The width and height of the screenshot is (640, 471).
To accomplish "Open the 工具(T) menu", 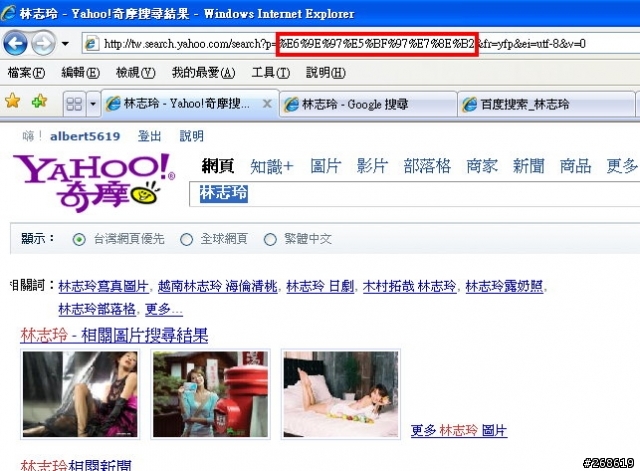I will point(271,73).
